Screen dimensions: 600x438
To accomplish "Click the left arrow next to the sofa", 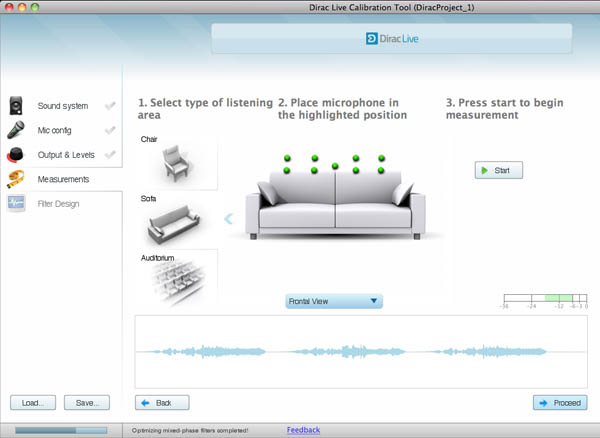I will pyautogui.click(x=228, y=219).
